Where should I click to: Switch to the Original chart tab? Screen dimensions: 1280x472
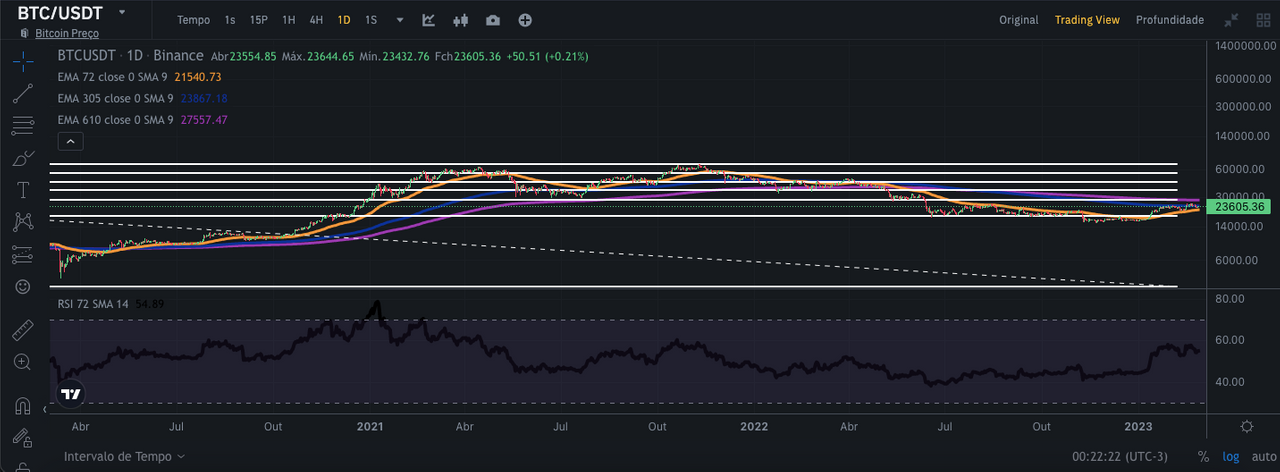click(x=1019, y=20)
